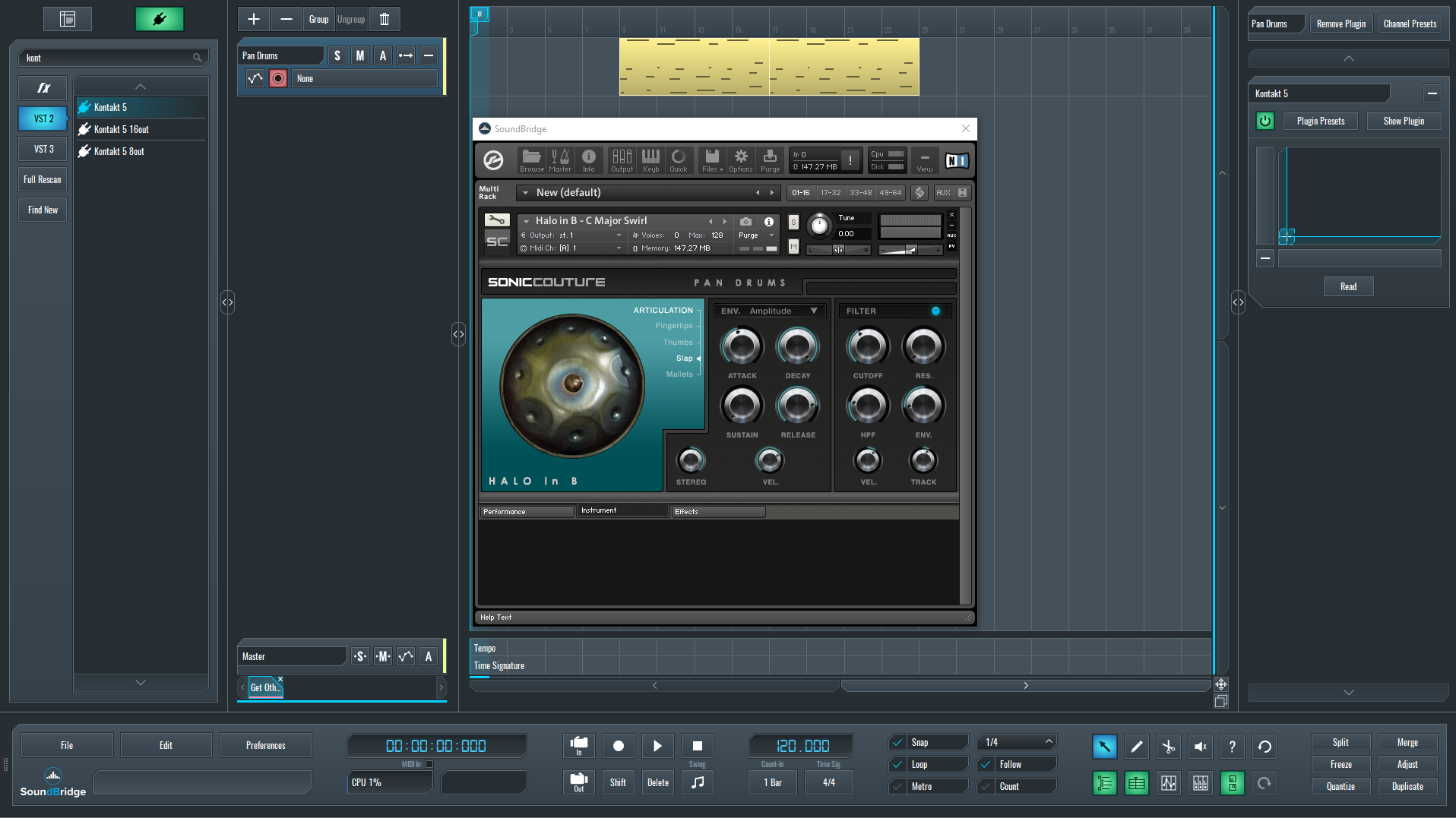Select the VST 3 plugin category
The image size is (1456, 818).
pos(43,149)
